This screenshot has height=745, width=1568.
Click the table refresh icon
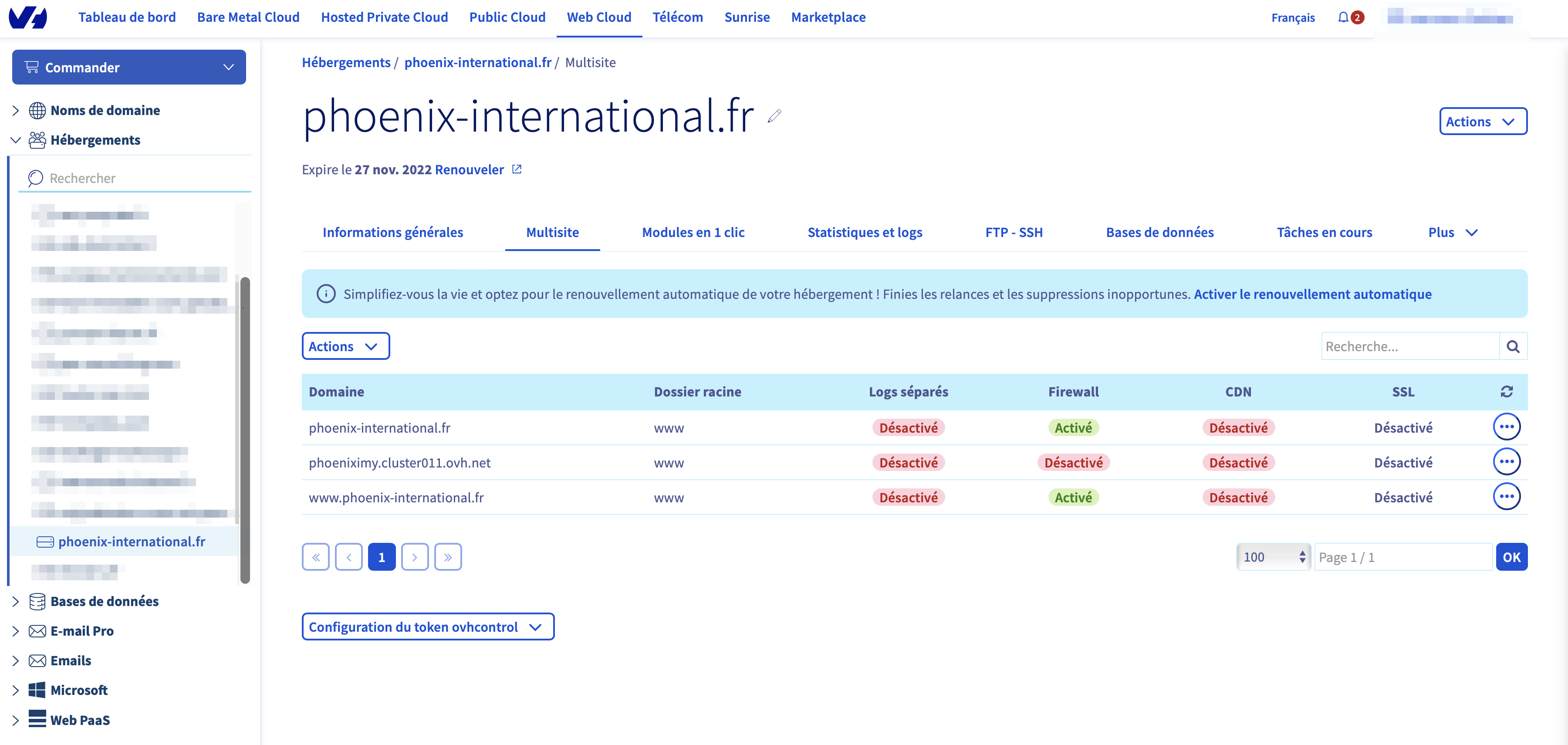pos(1507,391)
